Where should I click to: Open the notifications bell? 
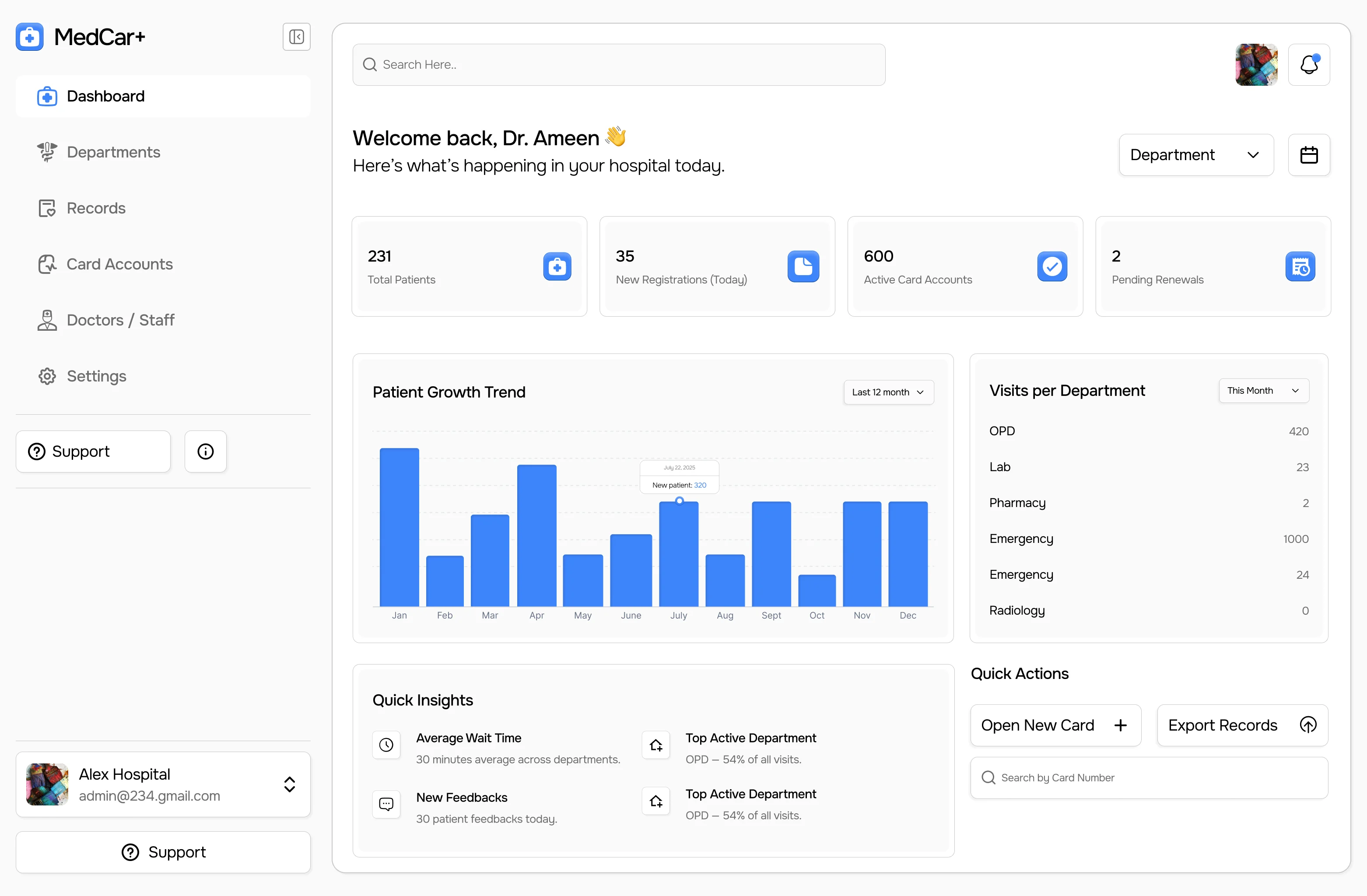click(x=1308, y=65)
